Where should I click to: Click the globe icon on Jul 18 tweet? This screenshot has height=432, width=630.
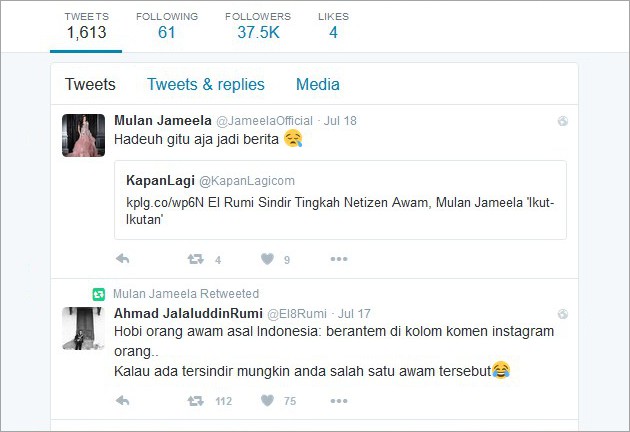[x=562, y=121]
